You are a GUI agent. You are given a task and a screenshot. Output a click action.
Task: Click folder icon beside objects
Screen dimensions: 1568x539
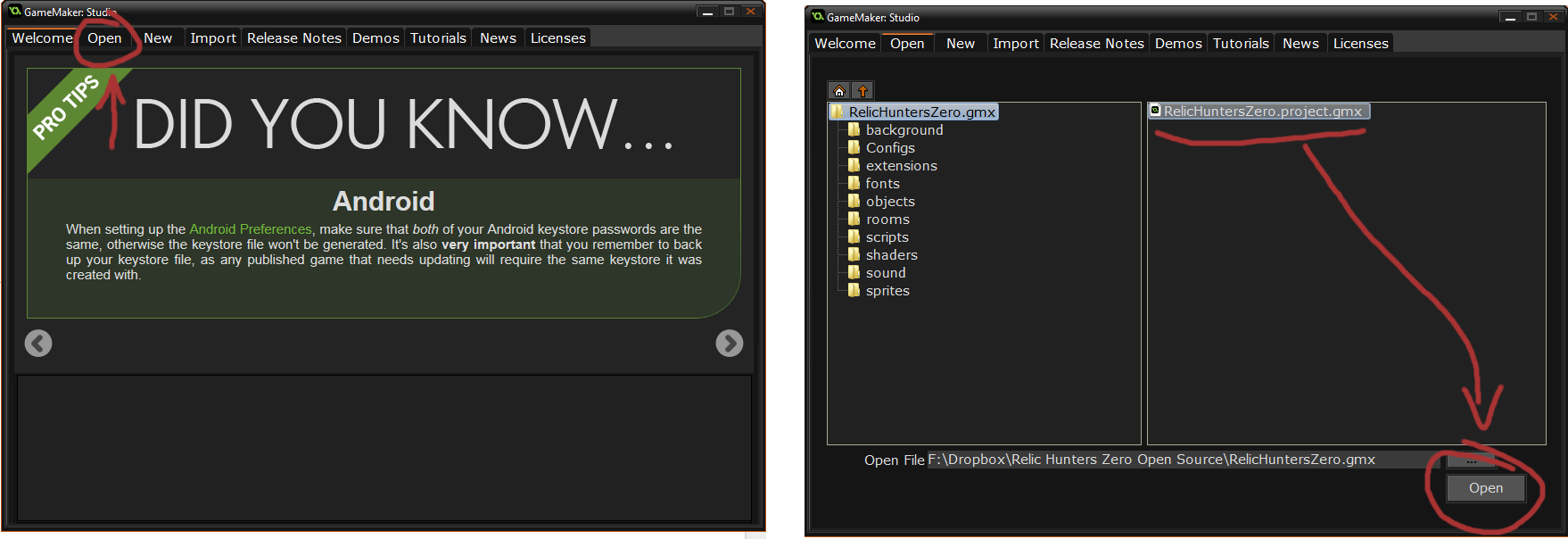point(854,201)
